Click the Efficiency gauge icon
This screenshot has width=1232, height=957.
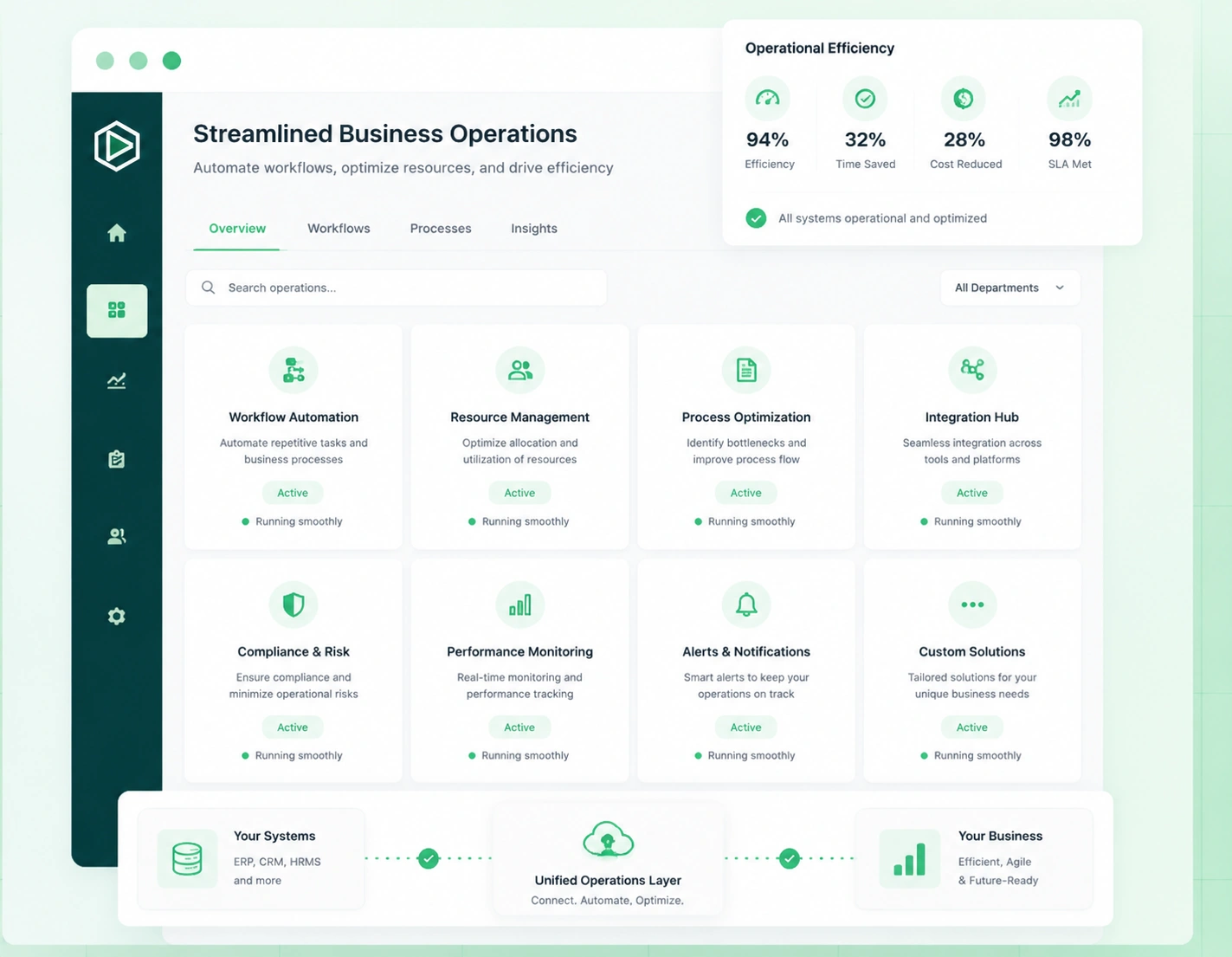pos(768,99)
